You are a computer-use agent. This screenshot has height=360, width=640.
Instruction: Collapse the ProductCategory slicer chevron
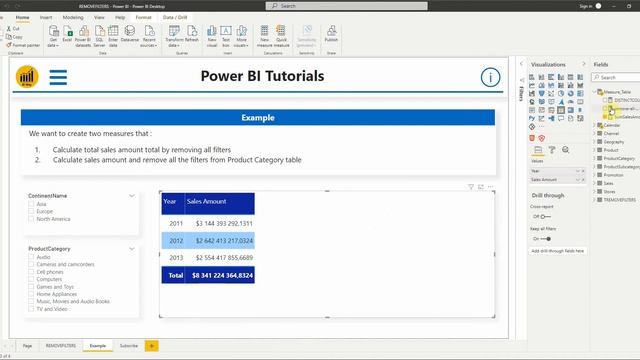click(x=131, y=249)
